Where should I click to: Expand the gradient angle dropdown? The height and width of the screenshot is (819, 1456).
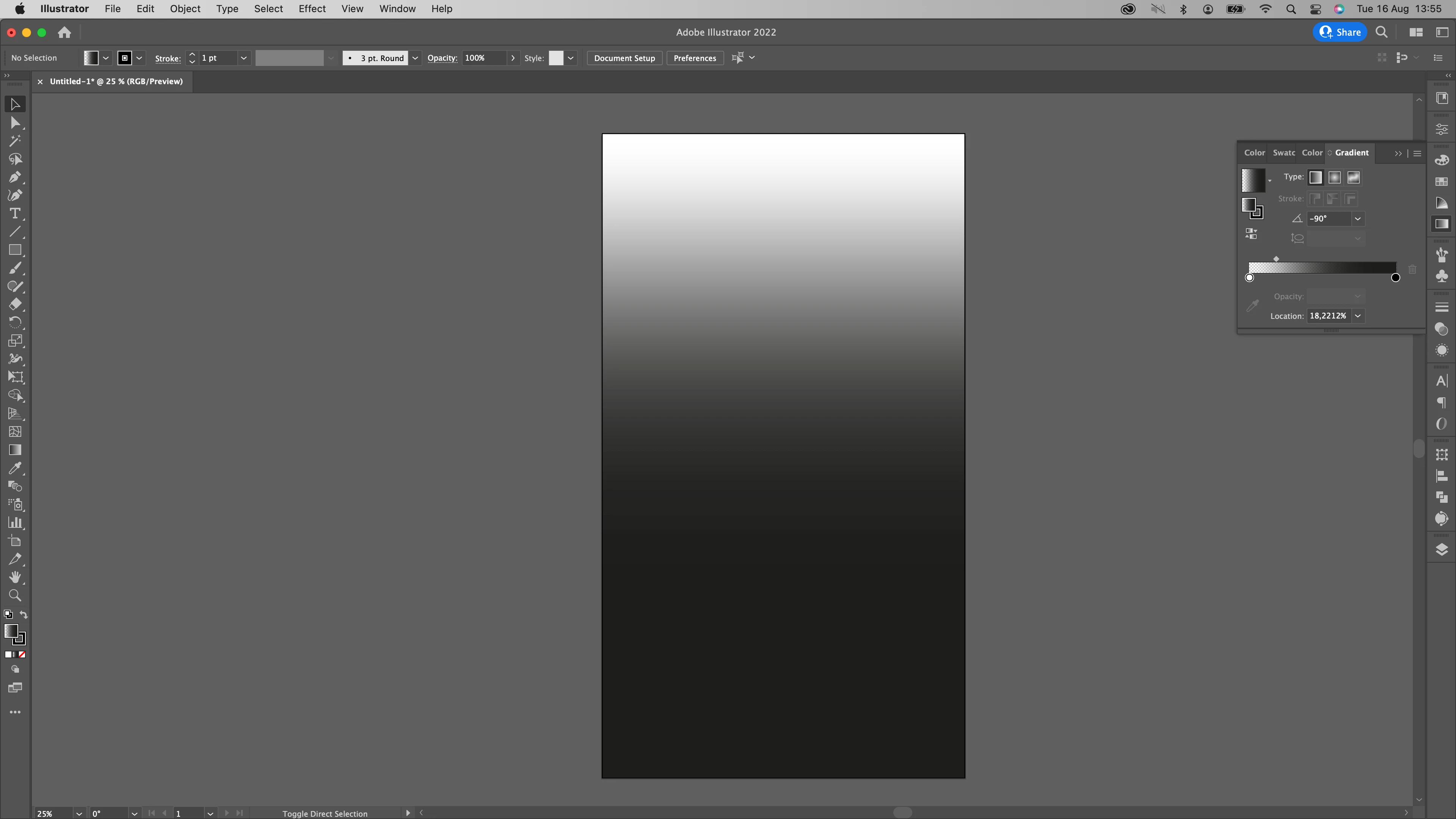1358,219
